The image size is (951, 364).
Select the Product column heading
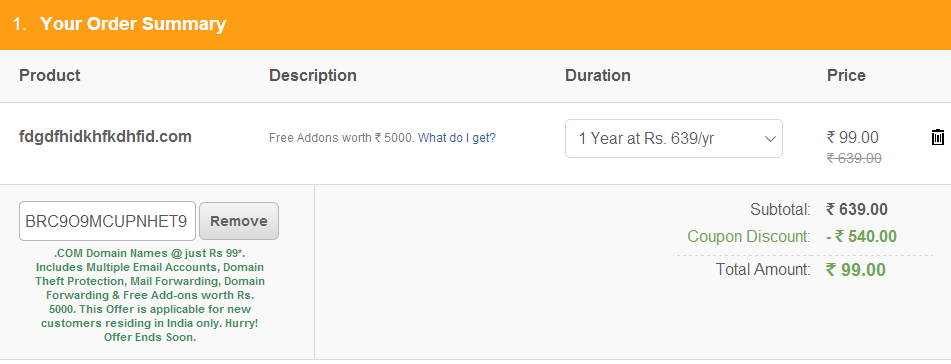pyautogui.click(x=50, y=75)
